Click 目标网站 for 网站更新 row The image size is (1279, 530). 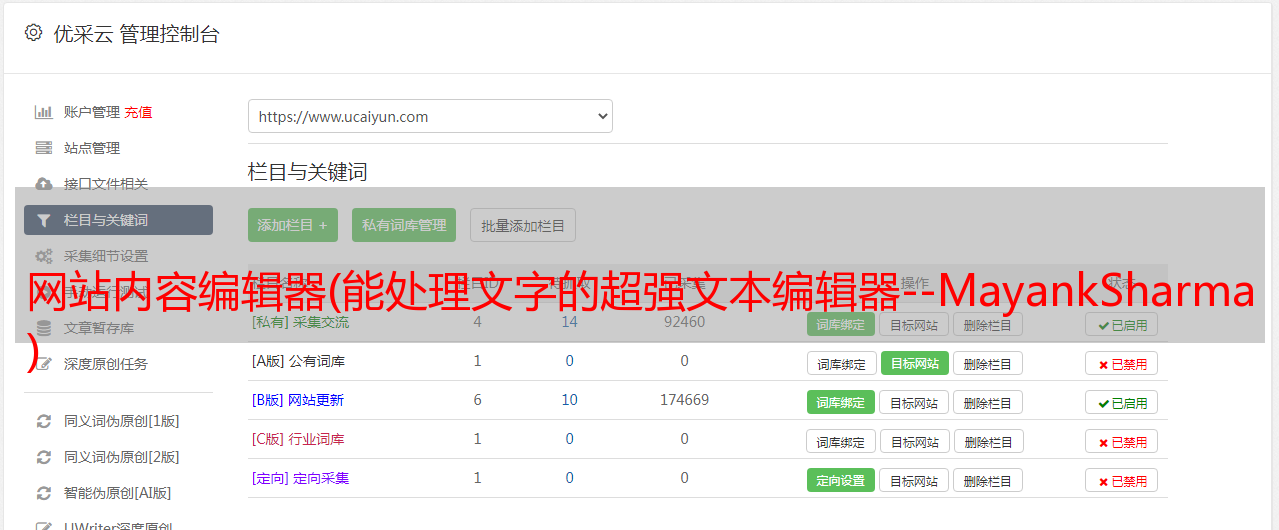[x=914, y=402]
